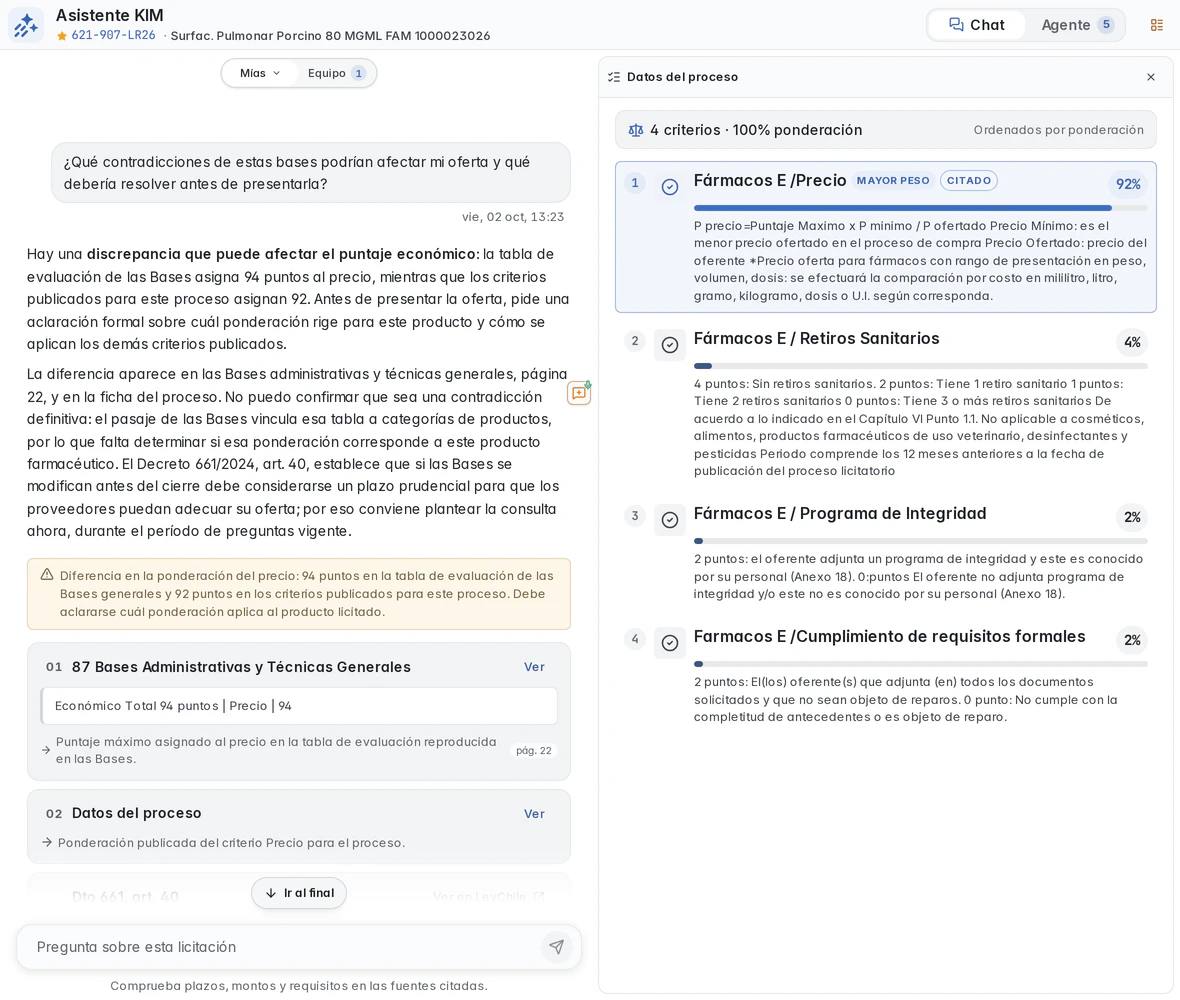Focus the Pregunta sobre esta licitación input
This screenshot has height=1000, width=1180.
[x=286, y=947]
